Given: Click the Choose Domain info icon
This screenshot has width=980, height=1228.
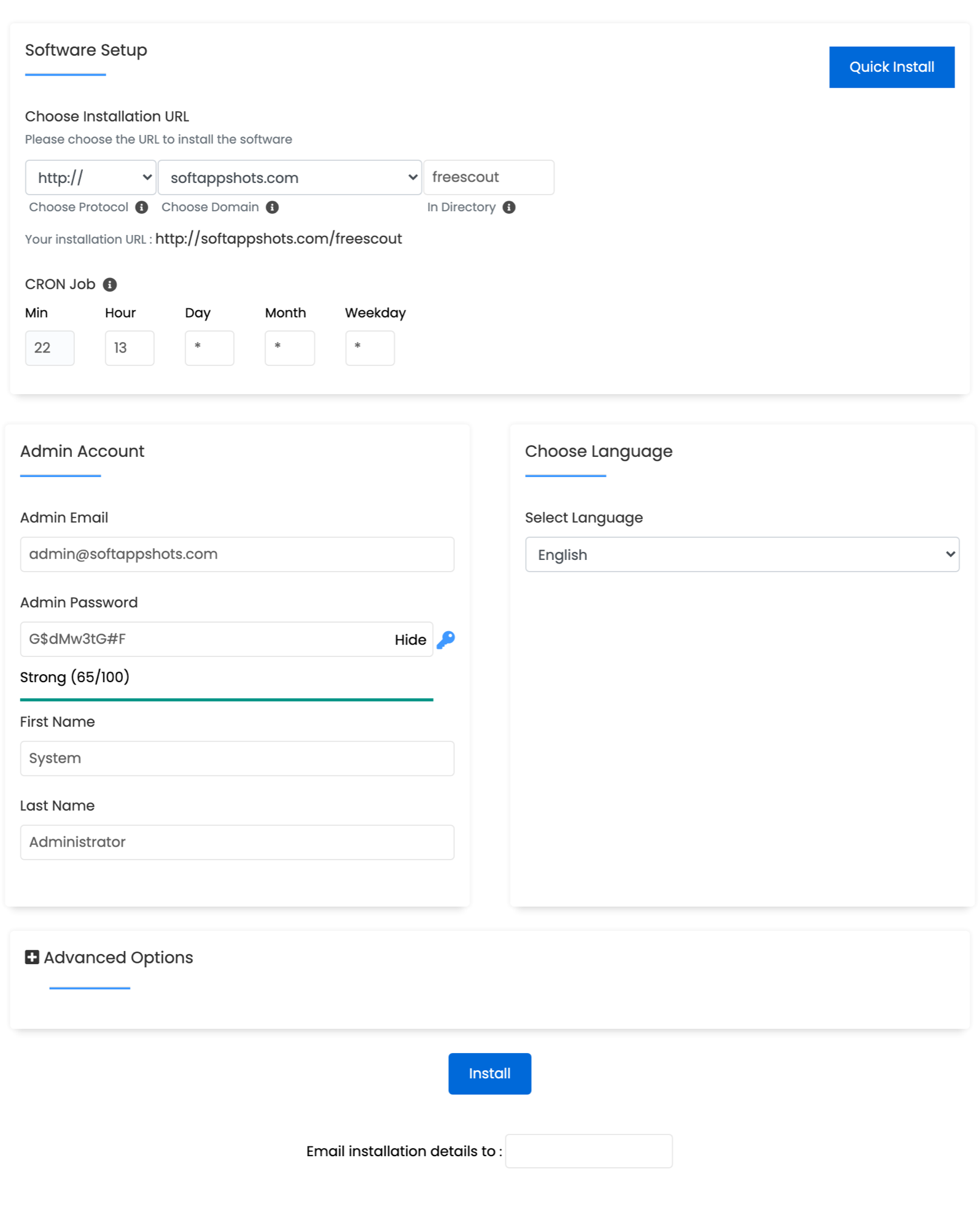Looking at the screenshot, I should 272,208.
